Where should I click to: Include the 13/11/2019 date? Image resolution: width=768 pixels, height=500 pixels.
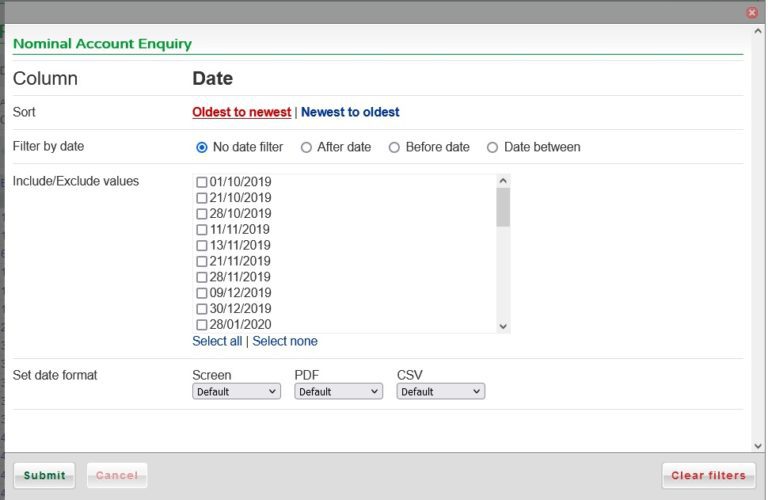(201, 245)
